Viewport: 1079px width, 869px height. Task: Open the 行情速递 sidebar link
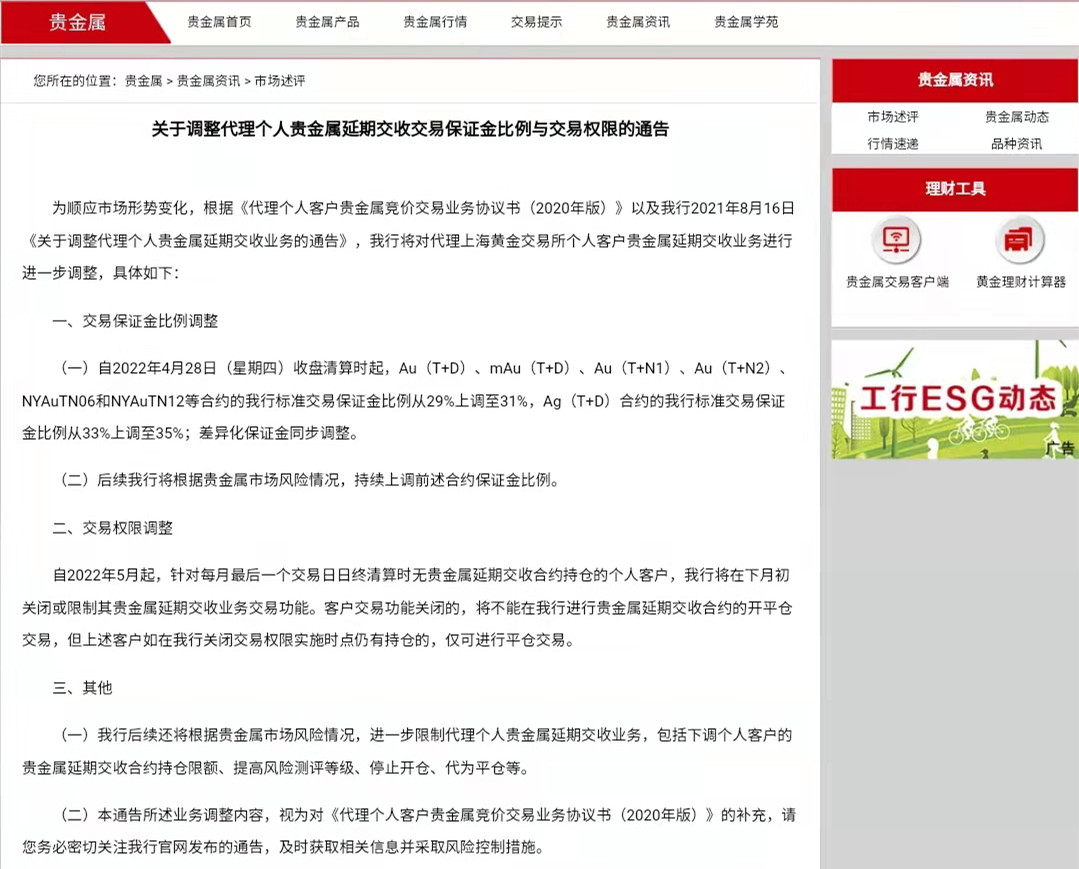point(892,144)
